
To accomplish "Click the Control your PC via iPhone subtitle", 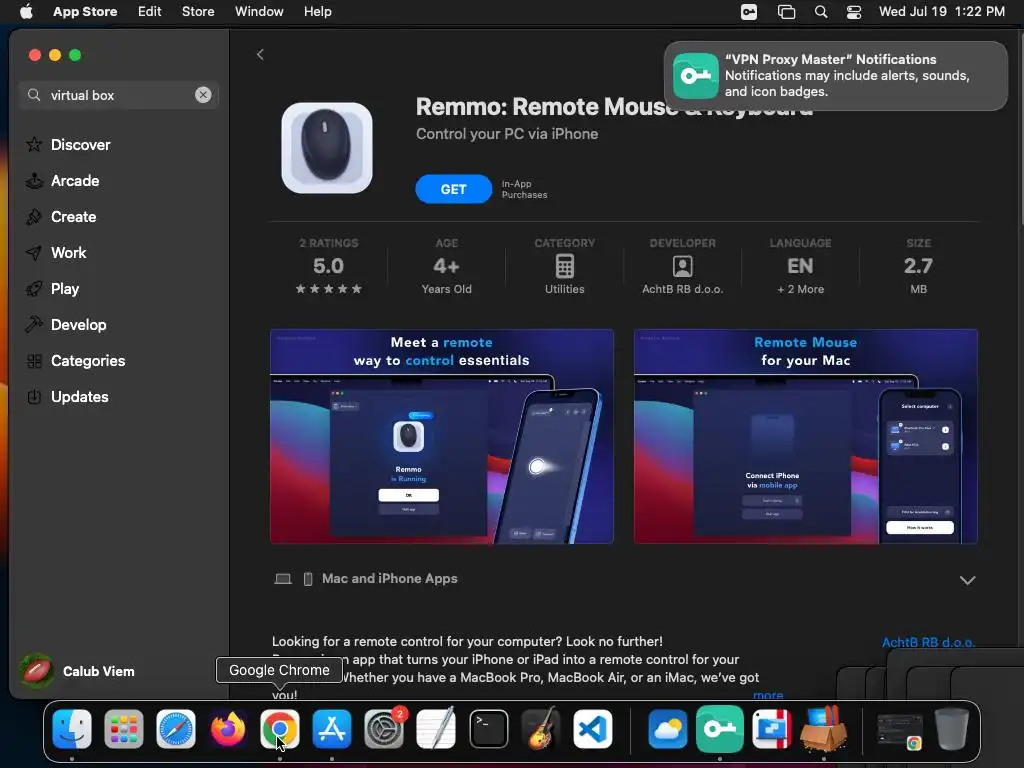I will point(507,134).
